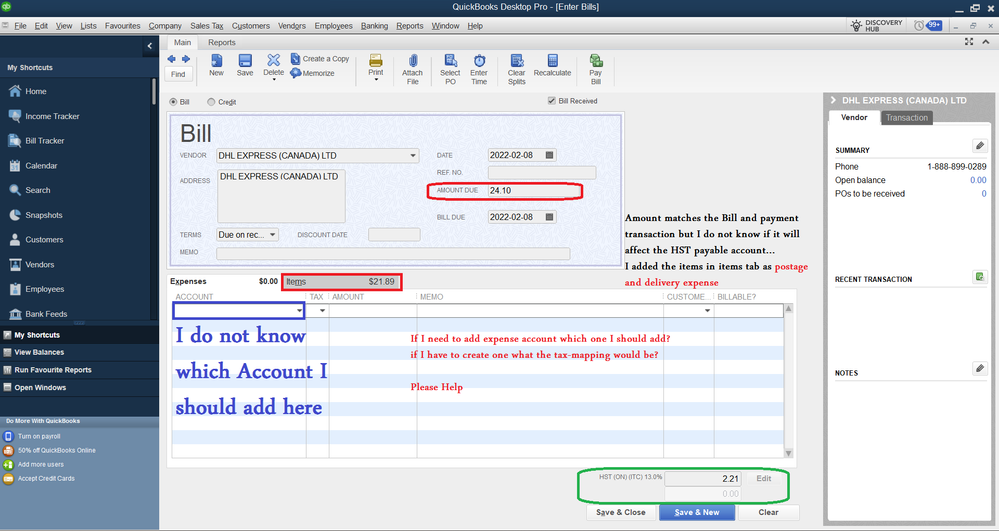Click the Clear button
999x531 pixels.
pos(768,513)
